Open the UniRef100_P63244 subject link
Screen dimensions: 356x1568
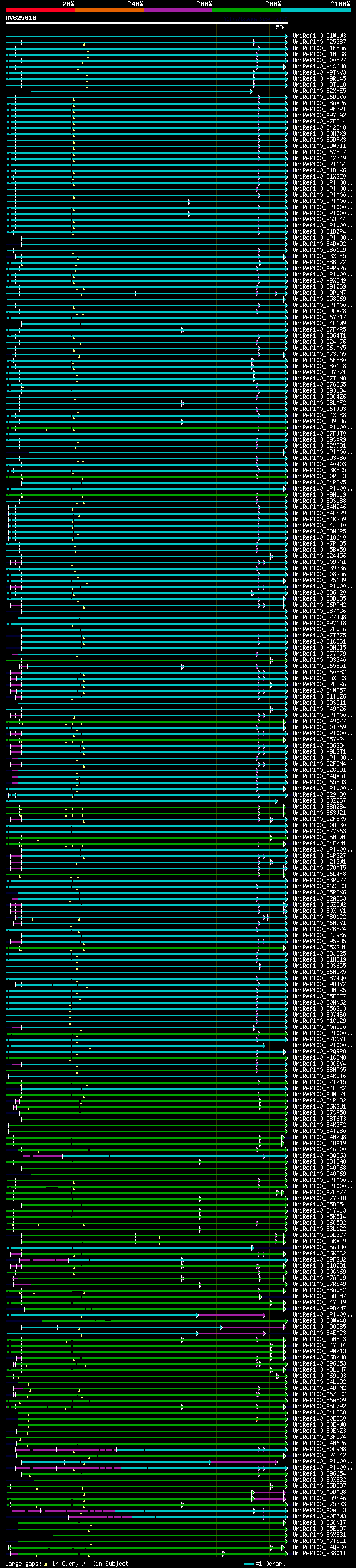pyautogui.click(x=319, y=219)
